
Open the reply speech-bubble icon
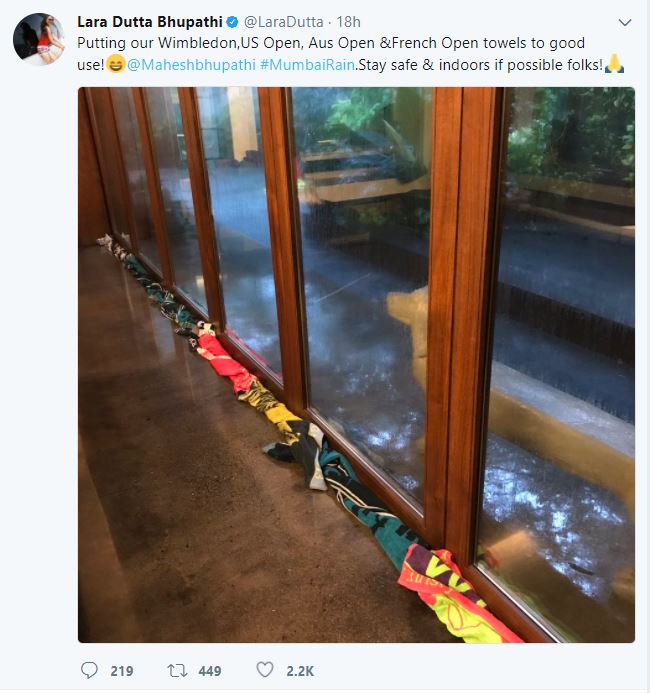tap(89, 670)
